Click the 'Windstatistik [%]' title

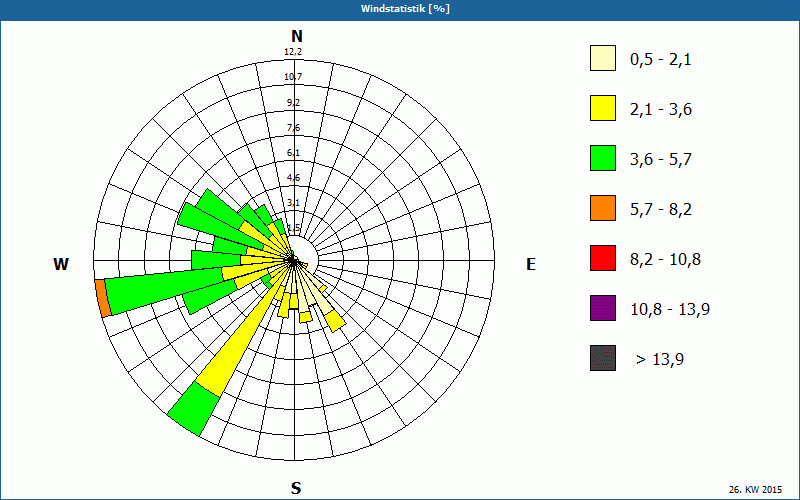[405, 9]
